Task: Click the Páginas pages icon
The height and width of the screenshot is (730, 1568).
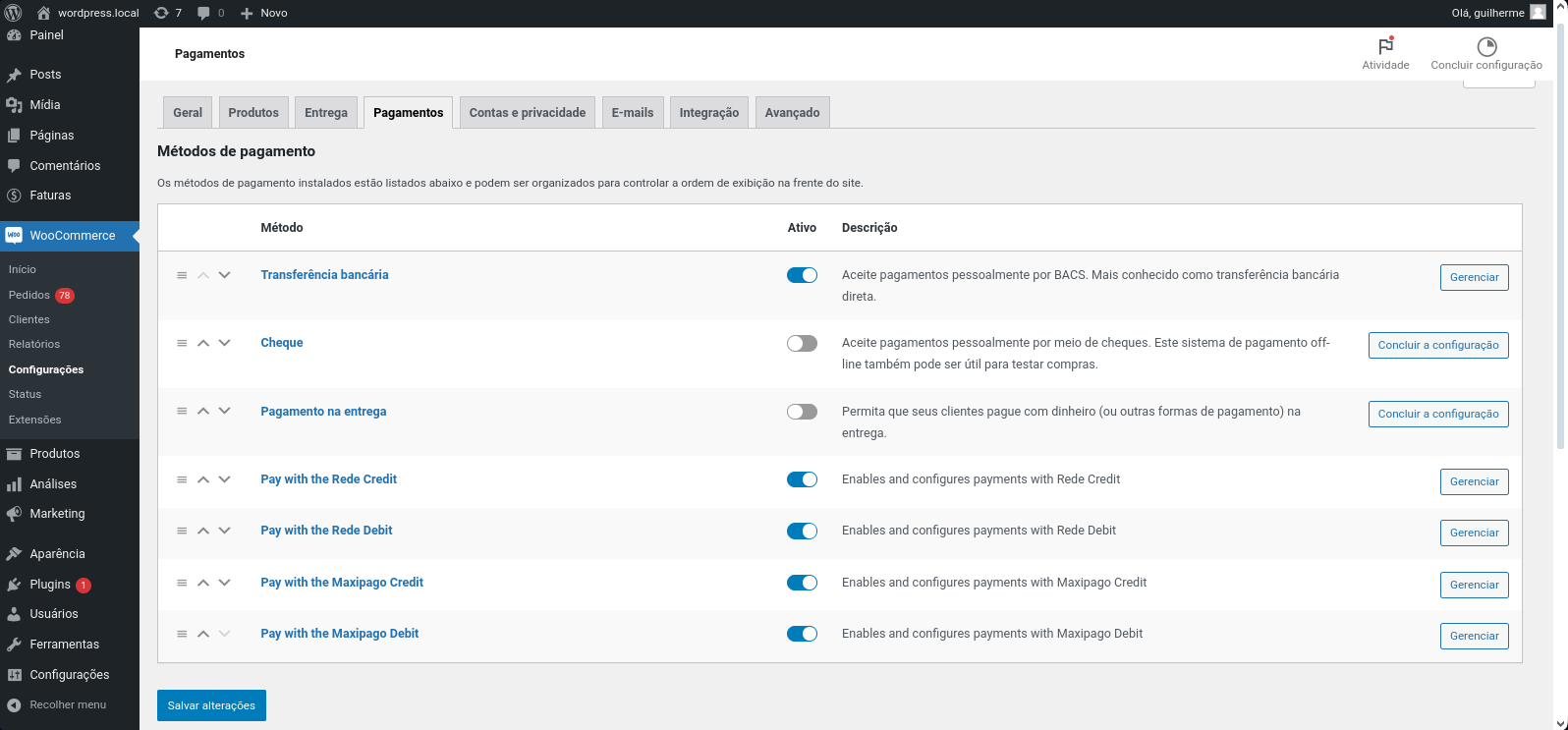Action: tap(14, 136)
